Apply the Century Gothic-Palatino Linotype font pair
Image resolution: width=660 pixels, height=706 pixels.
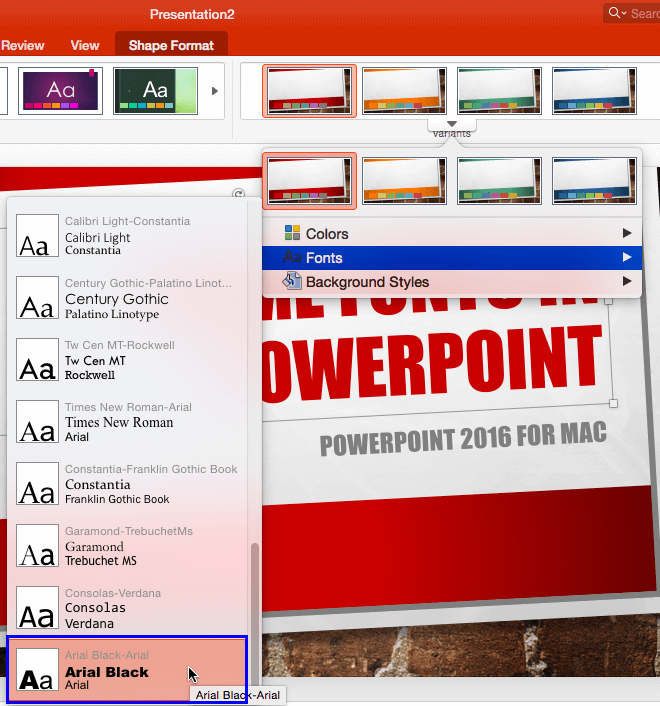point(127,297)
